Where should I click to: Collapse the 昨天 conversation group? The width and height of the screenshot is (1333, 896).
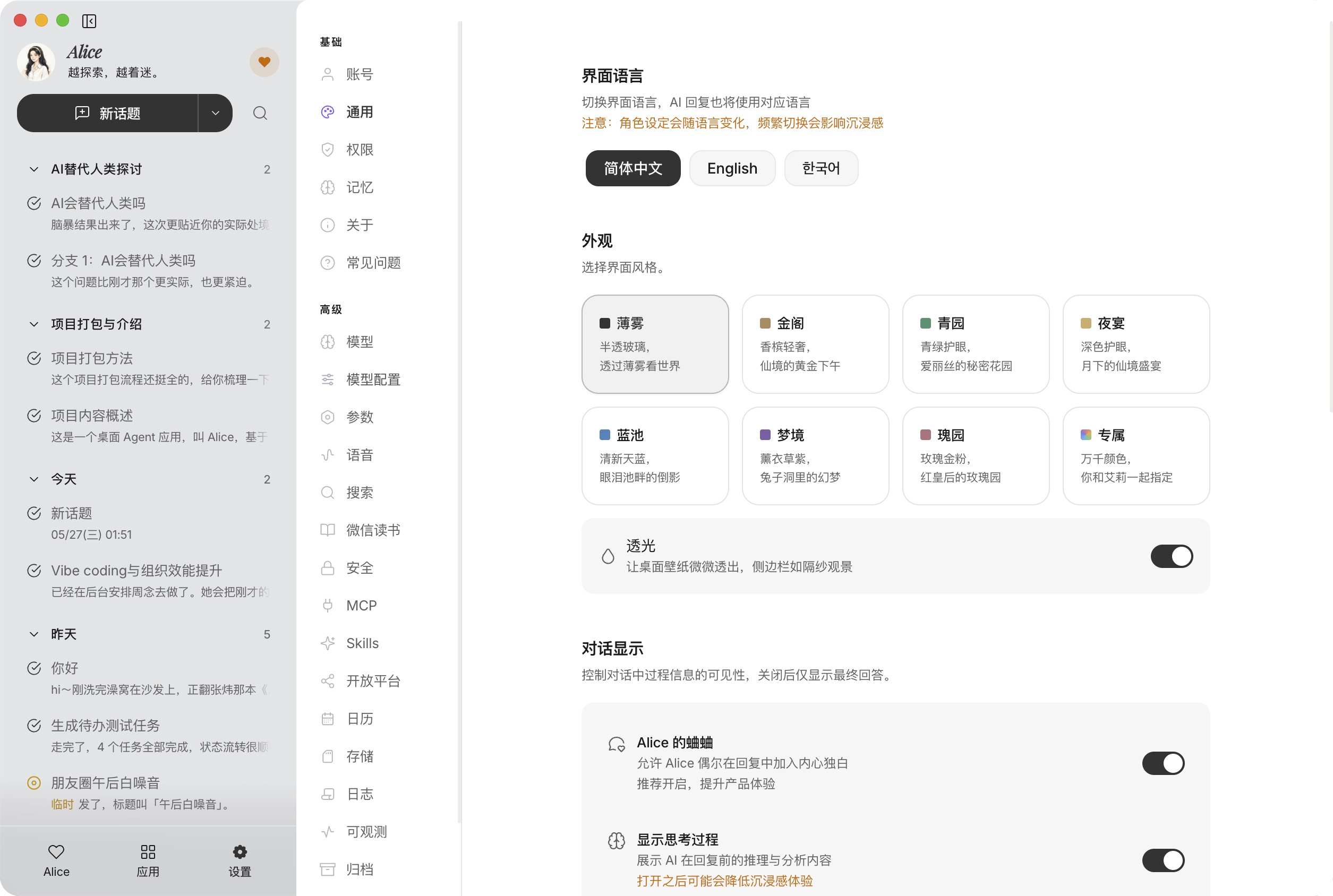click(34, 634)
